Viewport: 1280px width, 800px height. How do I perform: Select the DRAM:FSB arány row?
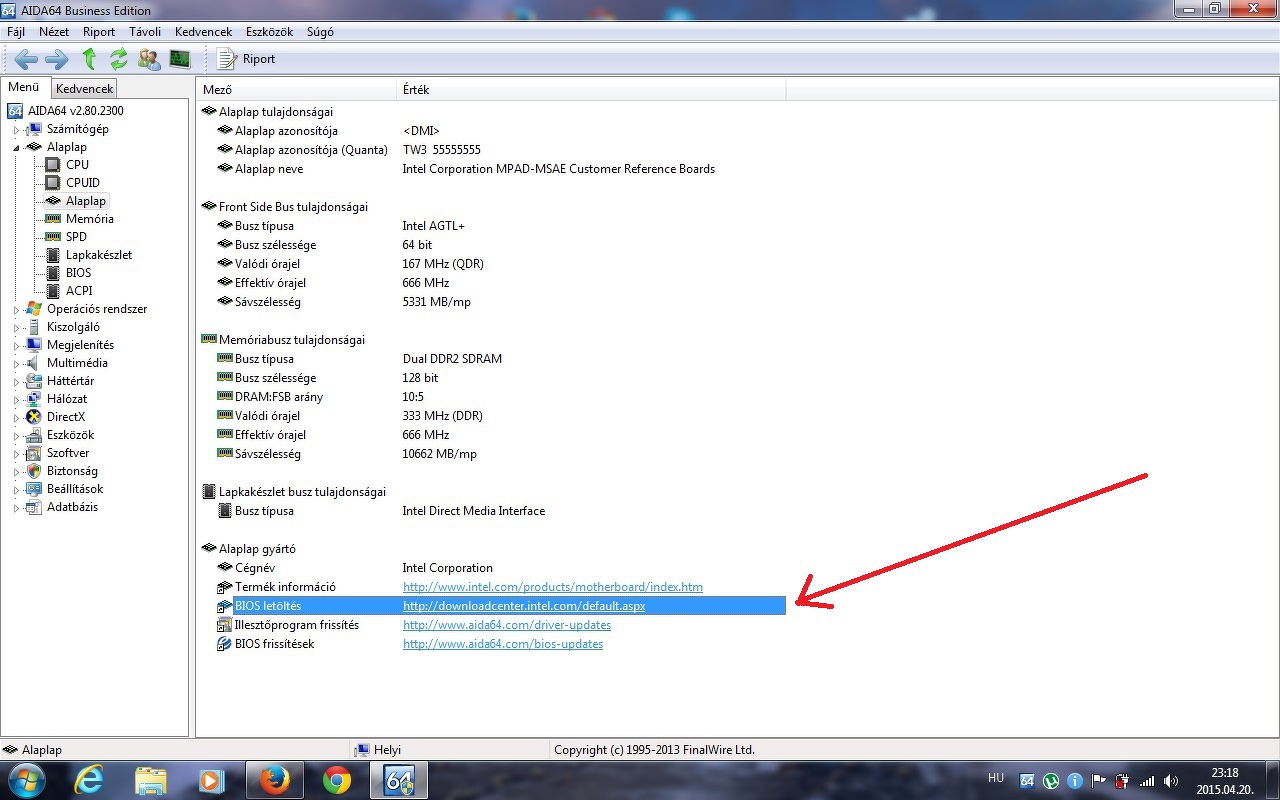point(492,397)
